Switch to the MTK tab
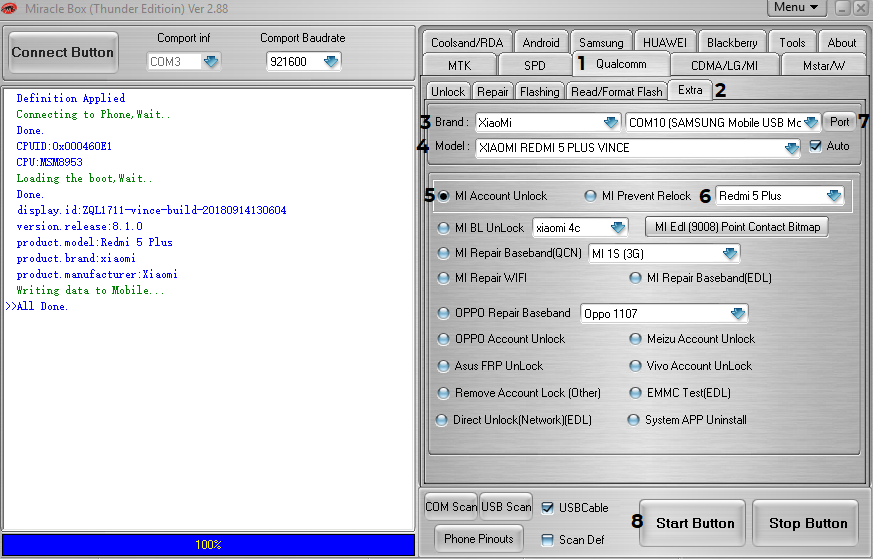Screen dimensions: 873x559 coord(459,66)
